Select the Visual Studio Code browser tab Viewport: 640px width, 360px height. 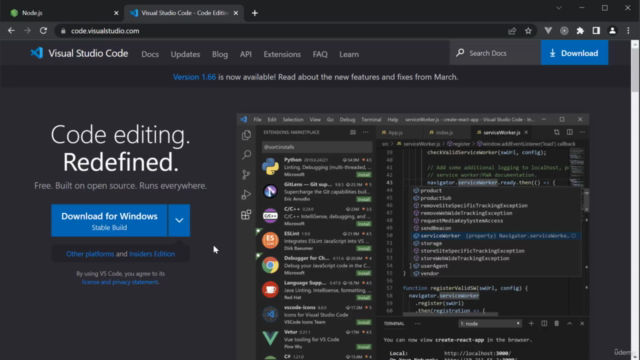(184, 13)
